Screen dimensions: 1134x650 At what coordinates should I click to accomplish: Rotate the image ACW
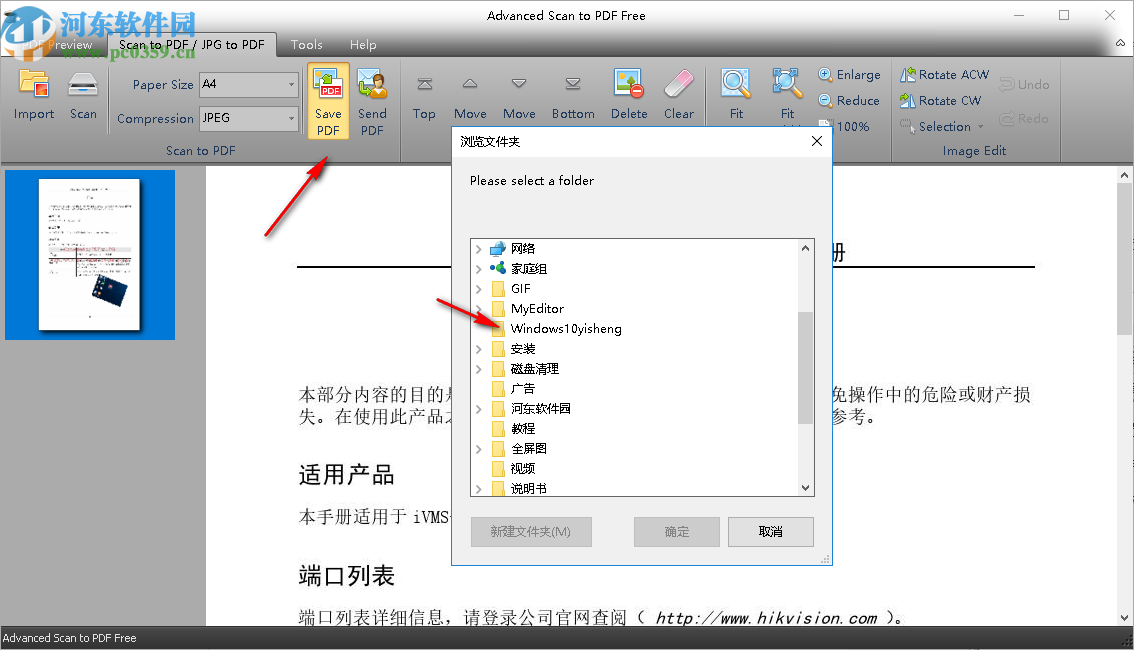click(944, 74)
